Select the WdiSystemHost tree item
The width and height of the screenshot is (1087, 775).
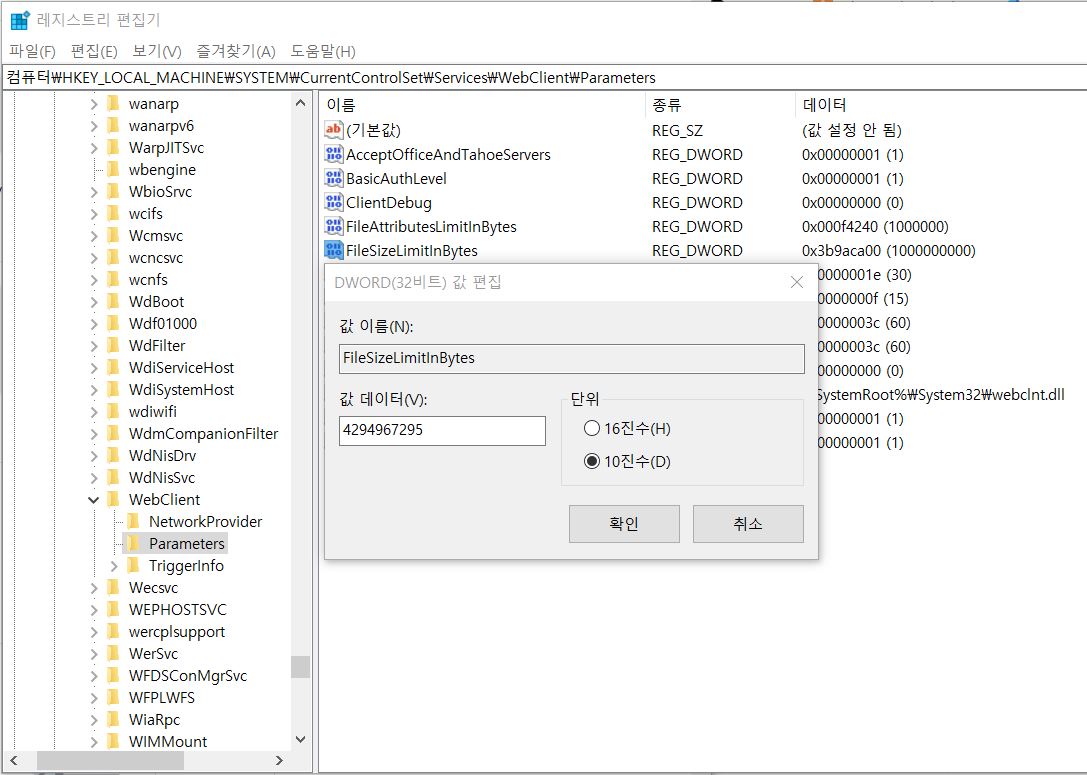(182, 390)
